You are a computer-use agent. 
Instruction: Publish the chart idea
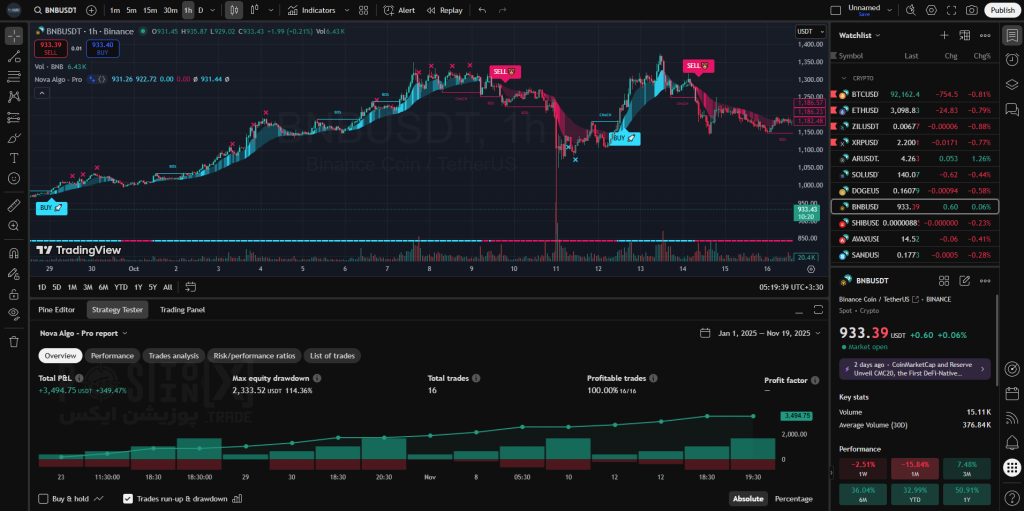[x=1002, y=10]
